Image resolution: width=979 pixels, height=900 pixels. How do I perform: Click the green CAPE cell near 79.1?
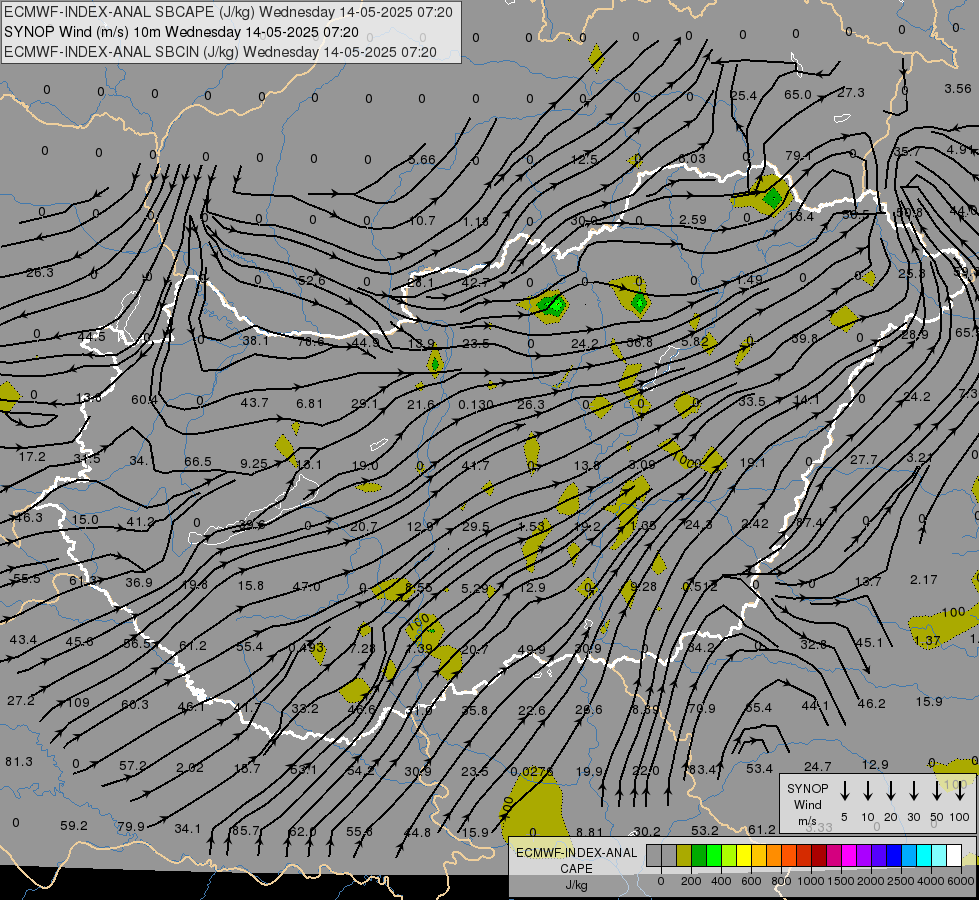click(773, 199)
